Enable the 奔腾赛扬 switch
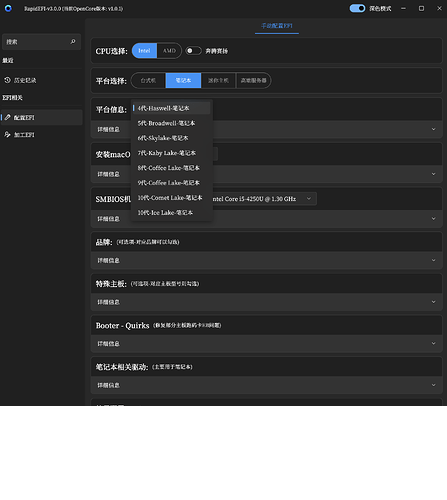Screen dimensions: 447x500 coord(193,51)
